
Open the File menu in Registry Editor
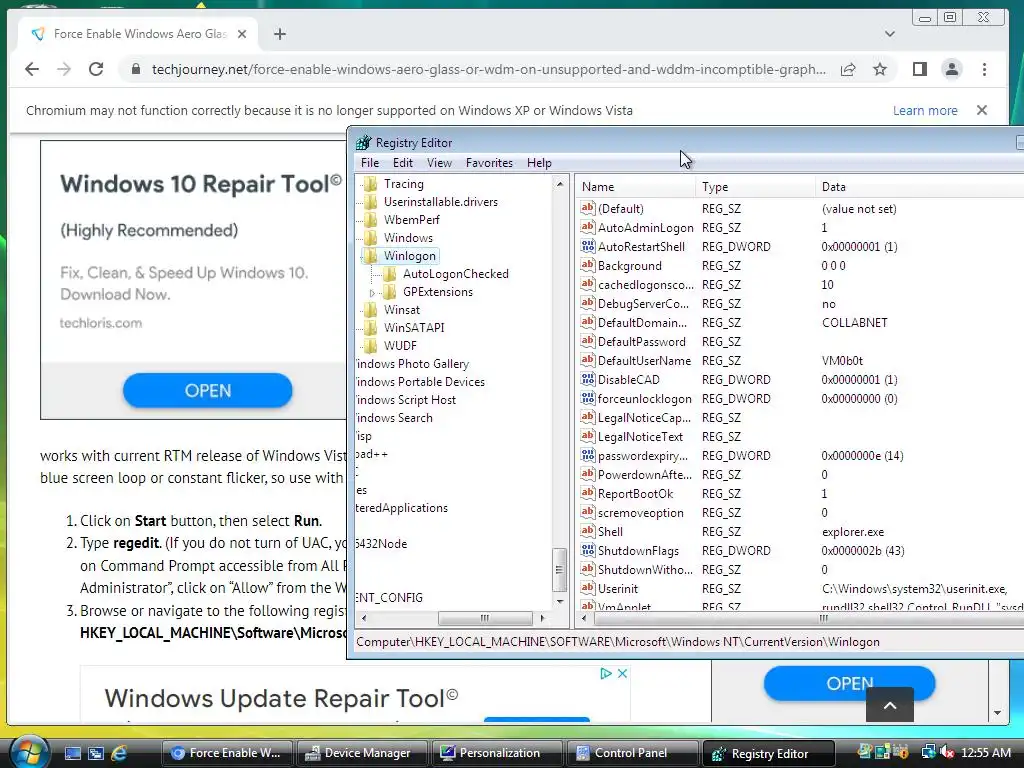click(x=370, y=163)
